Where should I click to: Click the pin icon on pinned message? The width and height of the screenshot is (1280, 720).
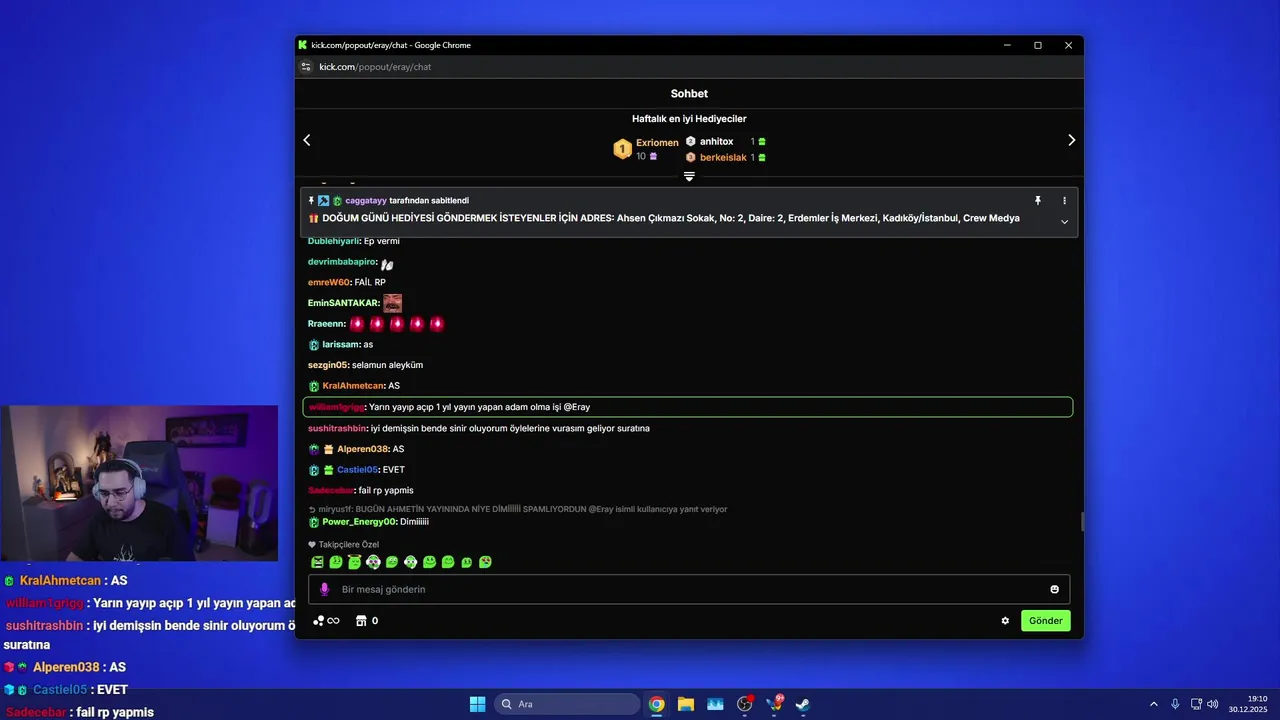click(1038, 201)
